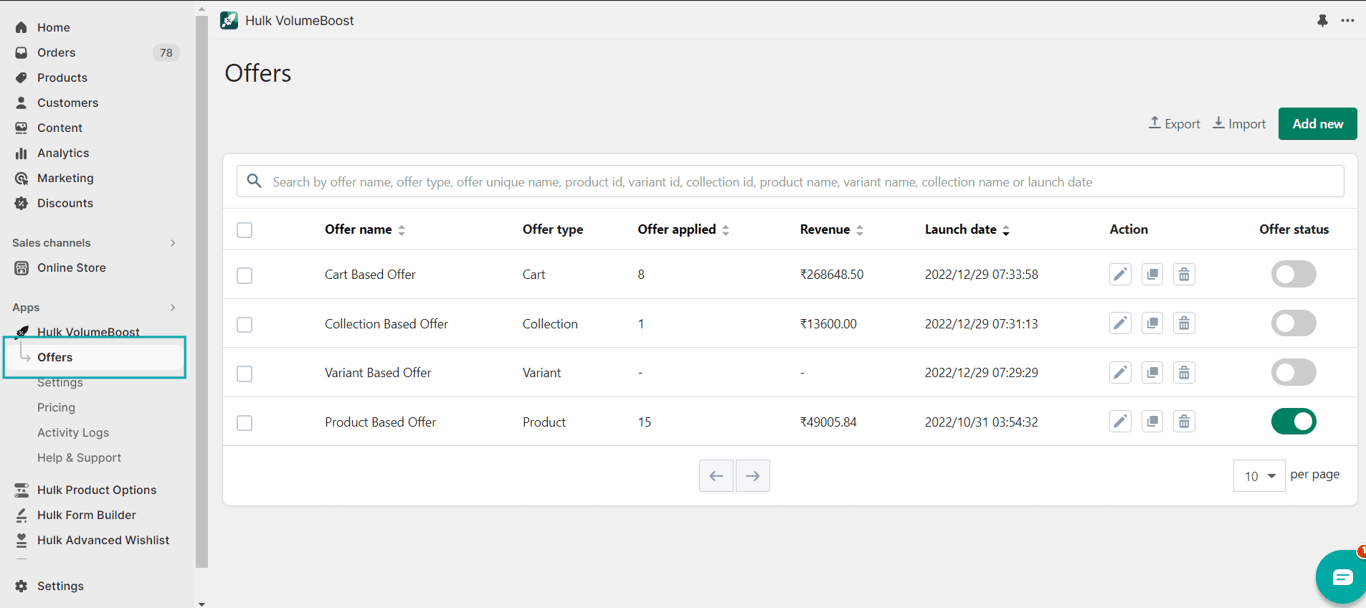
Task: Duplicate the Variant Based Offer
Action: (1152, 372)
